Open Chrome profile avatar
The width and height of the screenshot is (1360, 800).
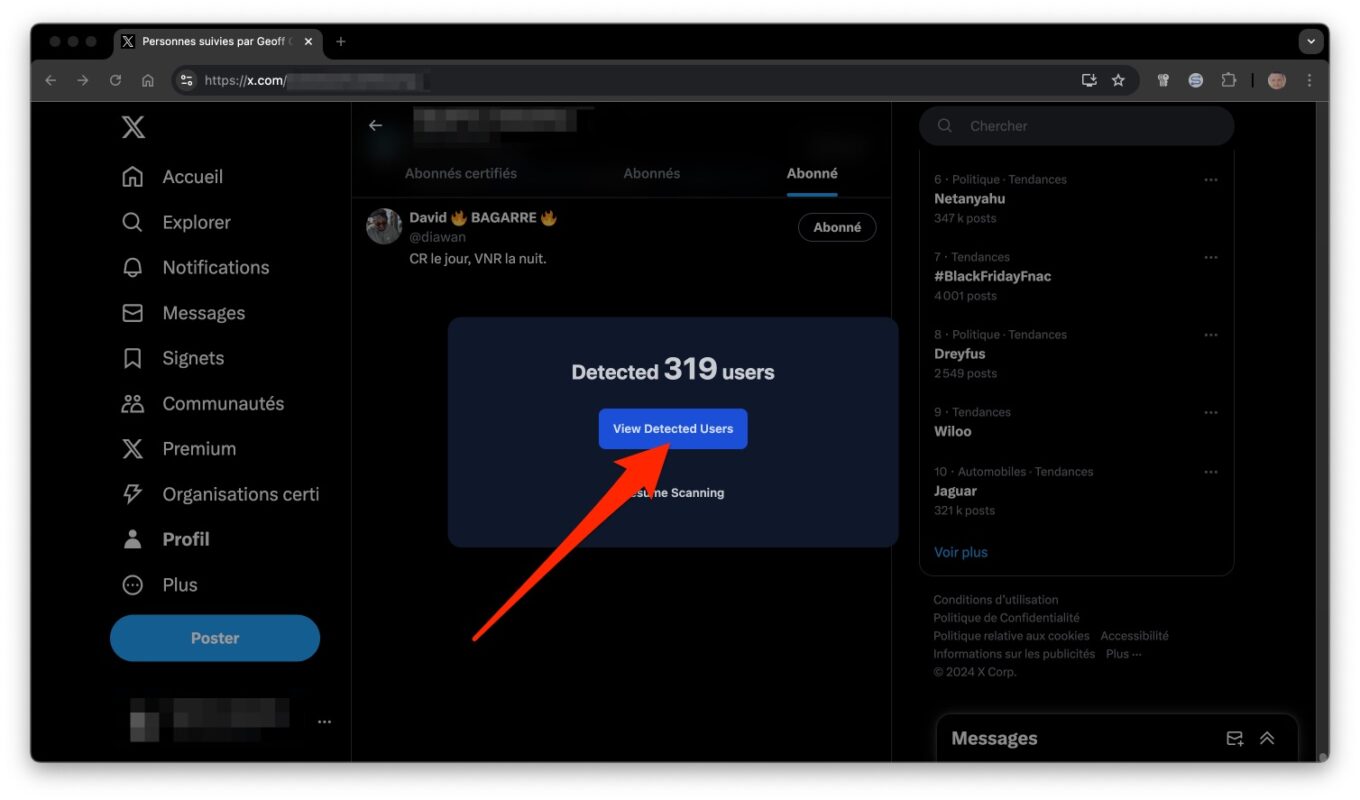1277,81
